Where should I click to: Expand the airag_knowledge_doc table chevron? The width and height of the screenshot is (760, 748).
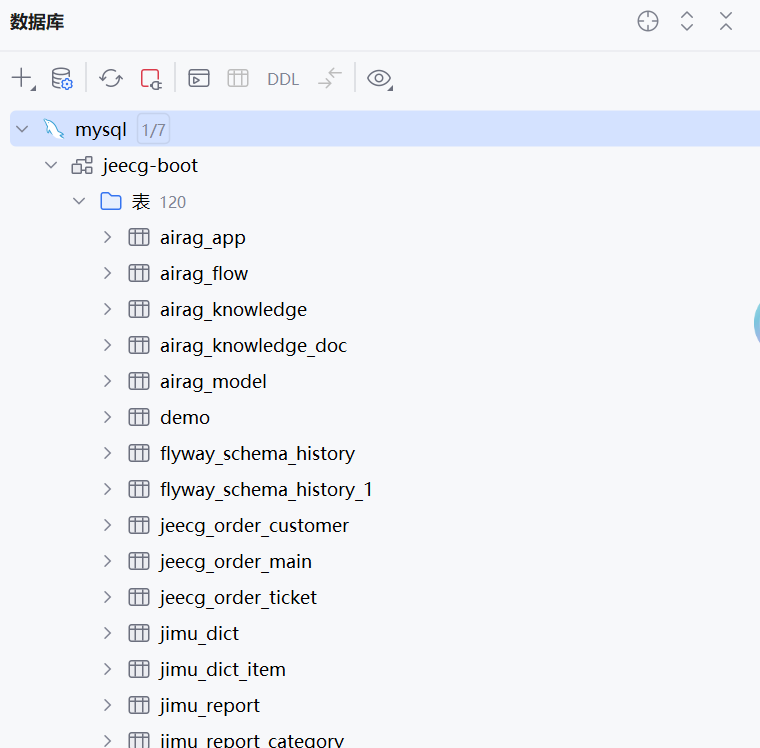(108, 345)
